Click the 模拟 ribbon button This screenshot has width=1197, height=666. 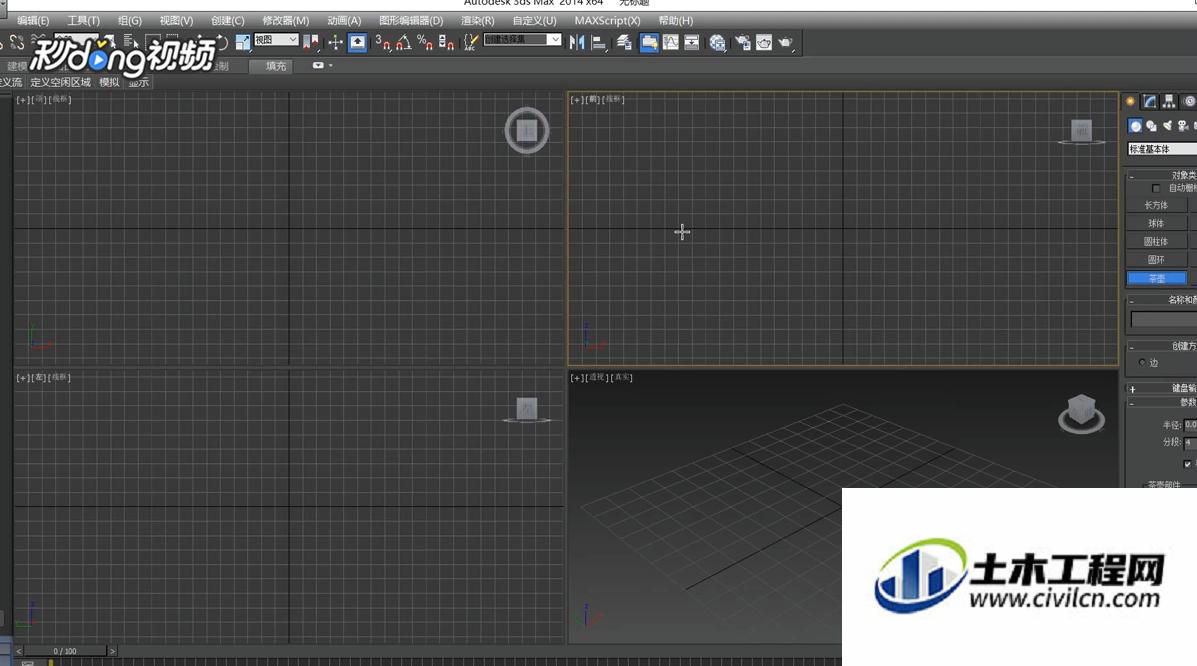click(109, 82)
